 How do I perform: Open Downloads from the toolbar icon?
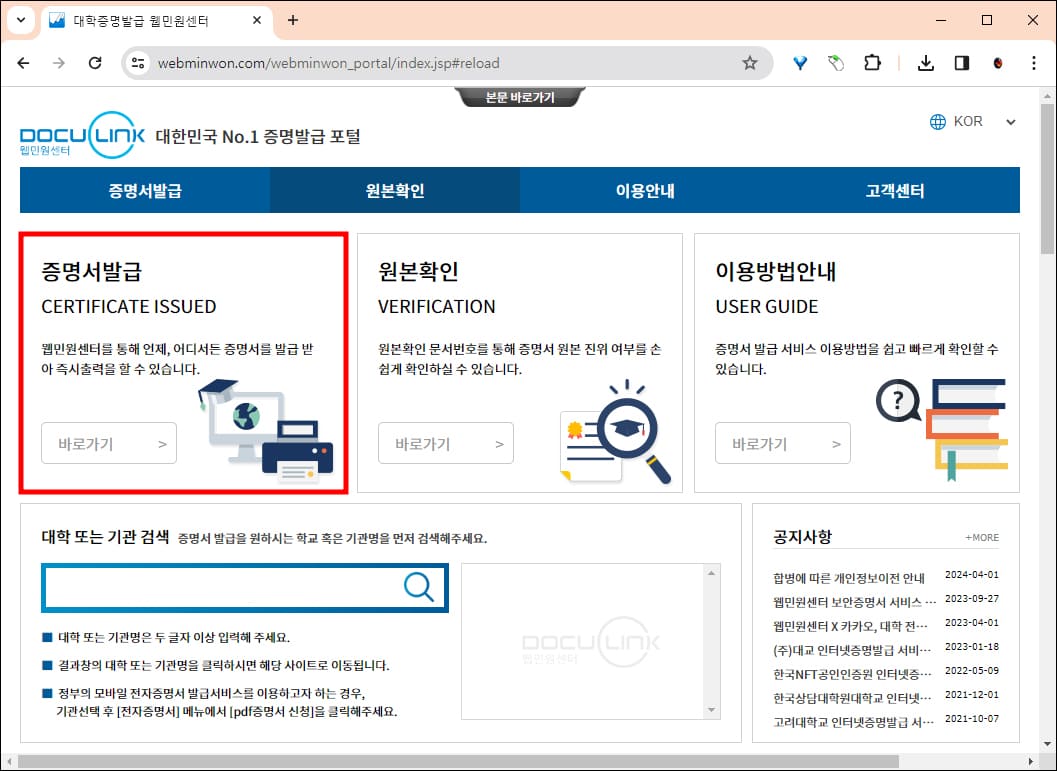[925, 62]
